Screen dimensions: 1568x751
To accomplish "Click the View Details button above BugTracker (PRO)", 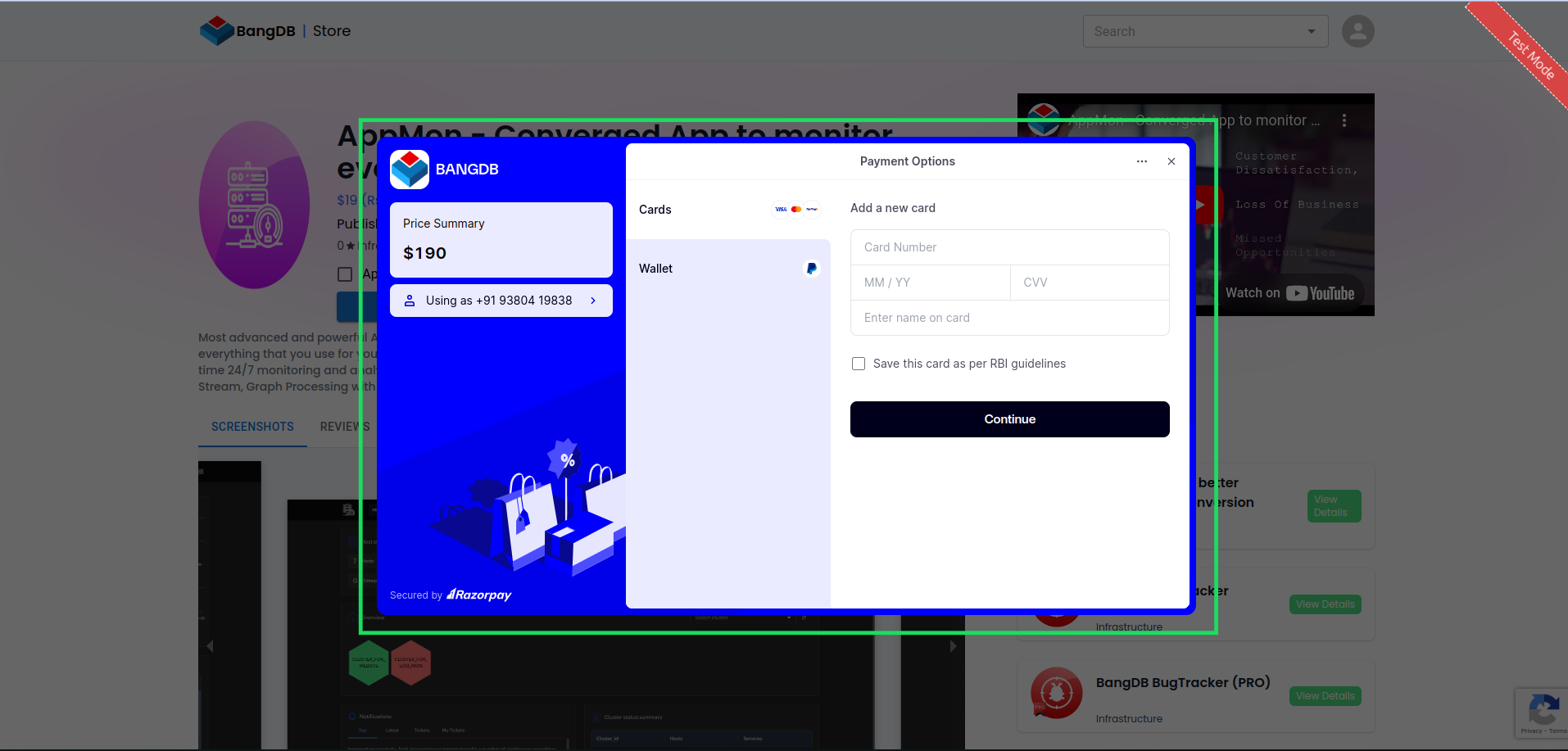I will 1325,604.
